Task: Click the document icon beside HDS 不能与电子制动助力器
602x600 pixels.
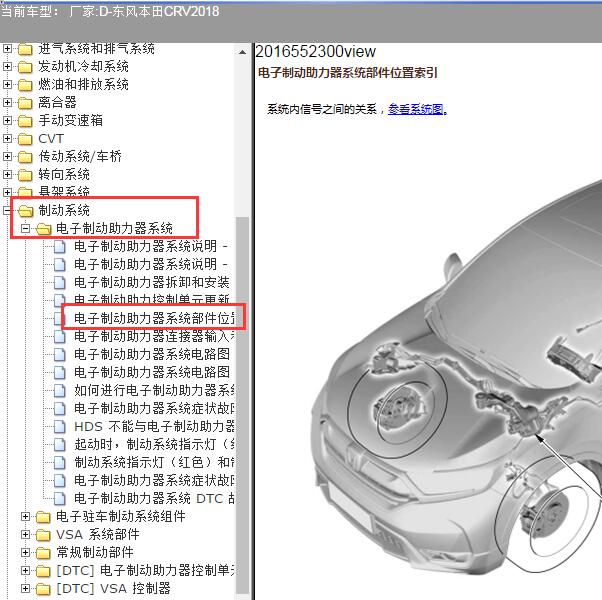Action: [x=60, y=426]
